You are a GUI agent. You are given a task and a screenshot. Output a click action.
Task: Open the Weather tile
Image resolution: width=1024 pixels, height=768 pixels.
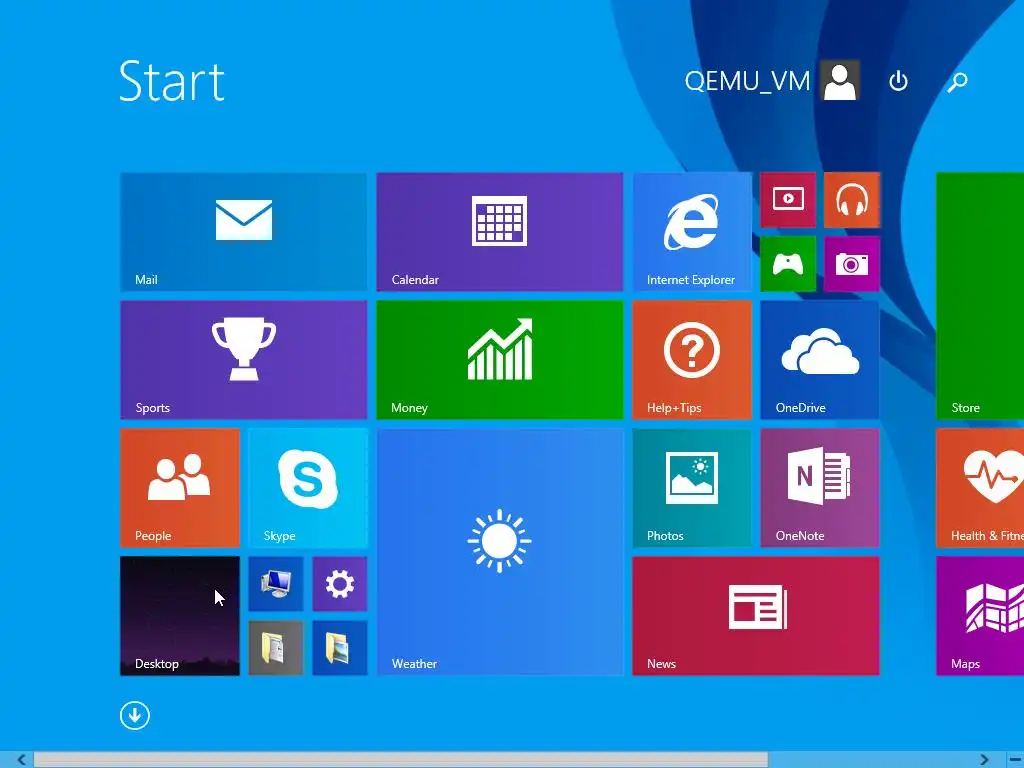(500, 552)
